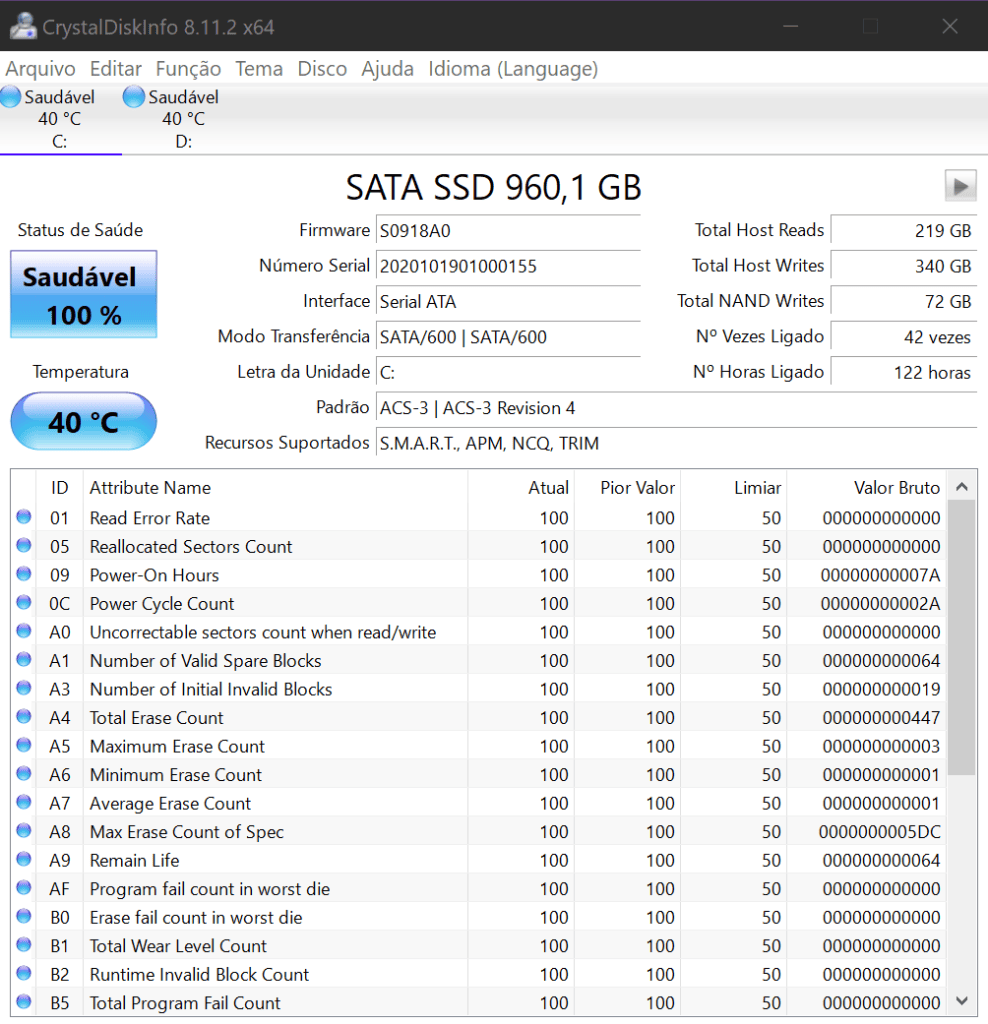Click the Saudável 100 % health status button

[84, 295]
